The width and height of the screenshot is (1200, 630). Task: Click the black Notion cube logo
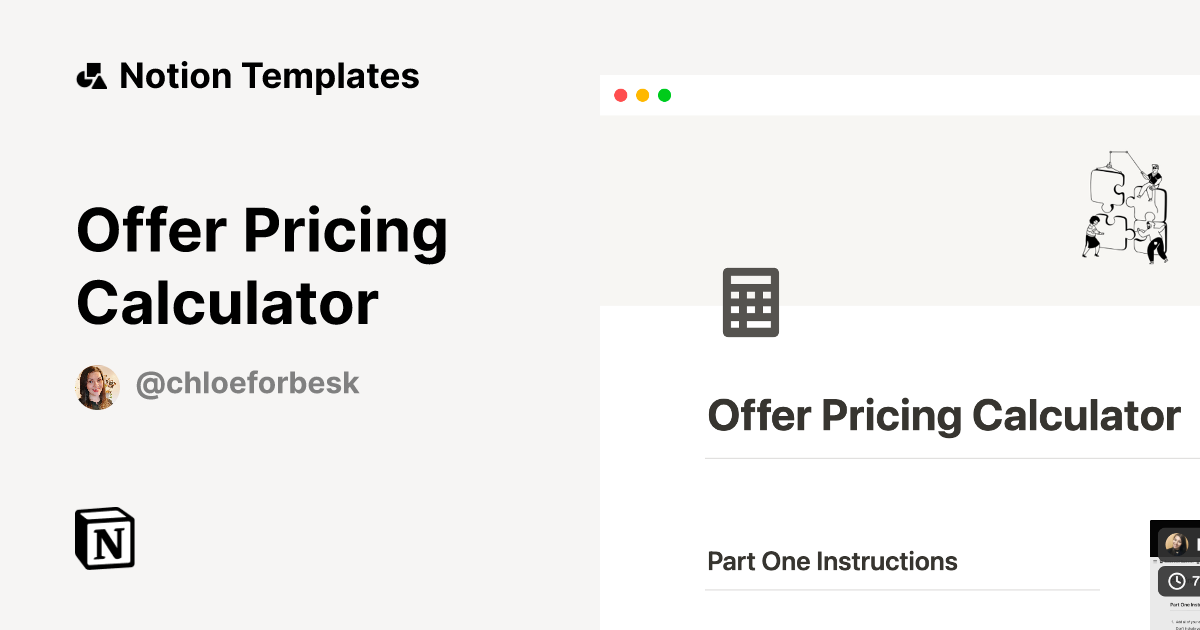(105, 539)
